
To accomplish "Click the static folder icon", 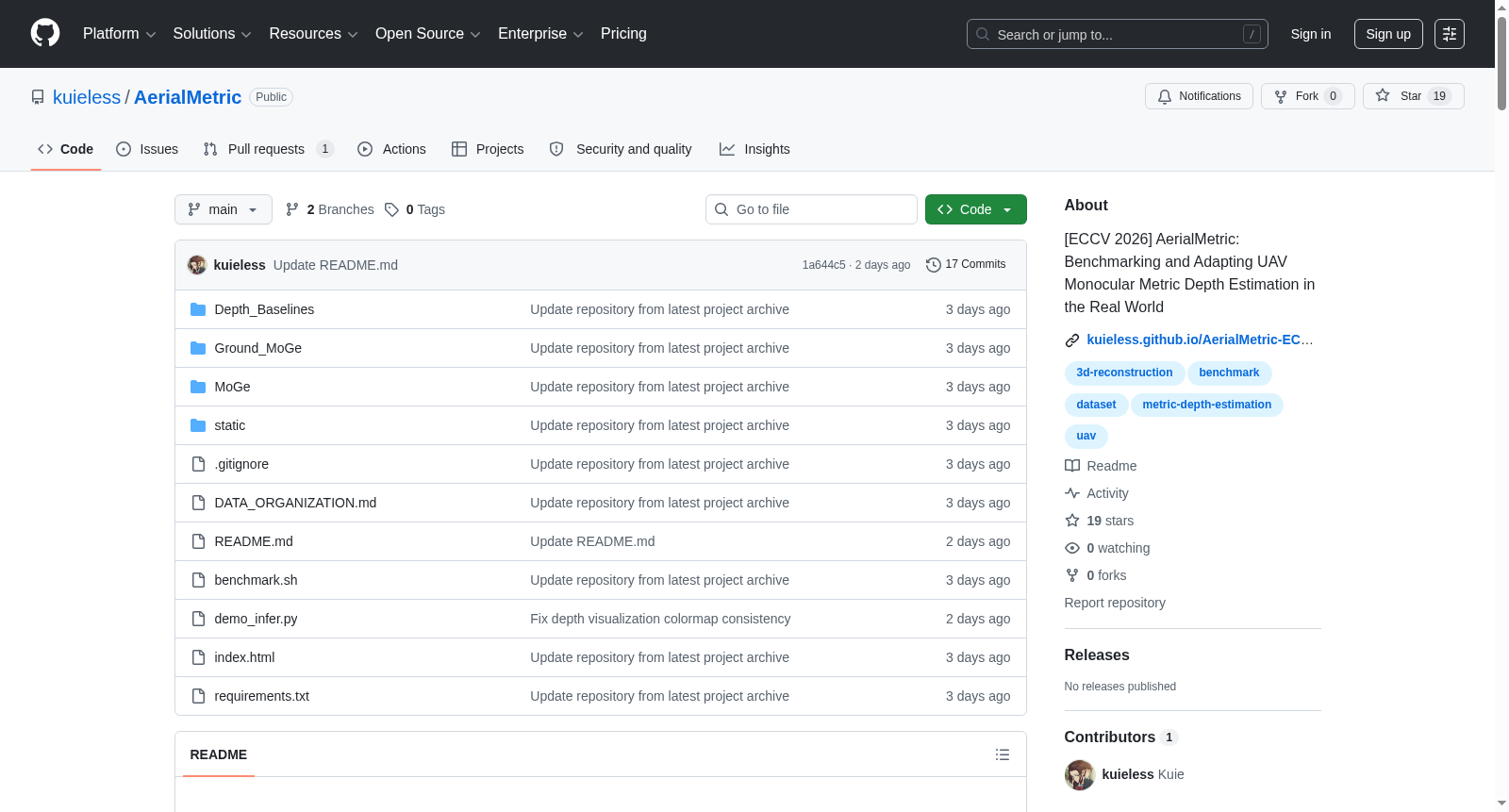I will click(x=198, y=425).
